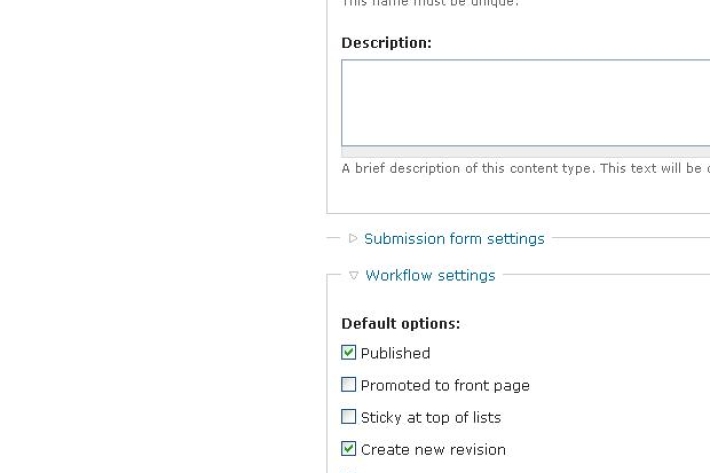This screenshot has height=473, width=710.
Task: Uncheck the Published checkbox
Action: [348, 353]
